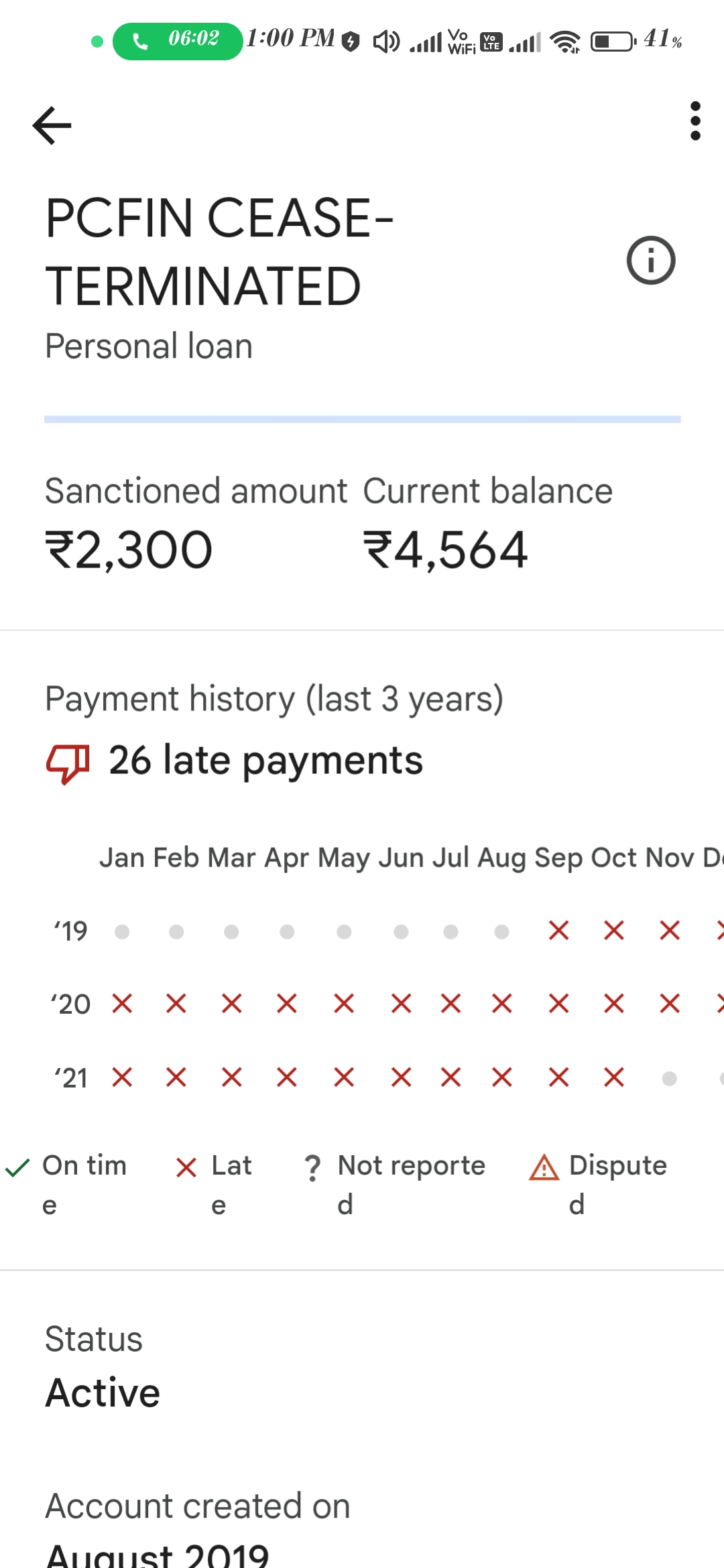Tap the PCFIN CEASE-TERMINATED loan title
The height and width of the screenshot is (1568, 724).
click(x=219, y=251)
